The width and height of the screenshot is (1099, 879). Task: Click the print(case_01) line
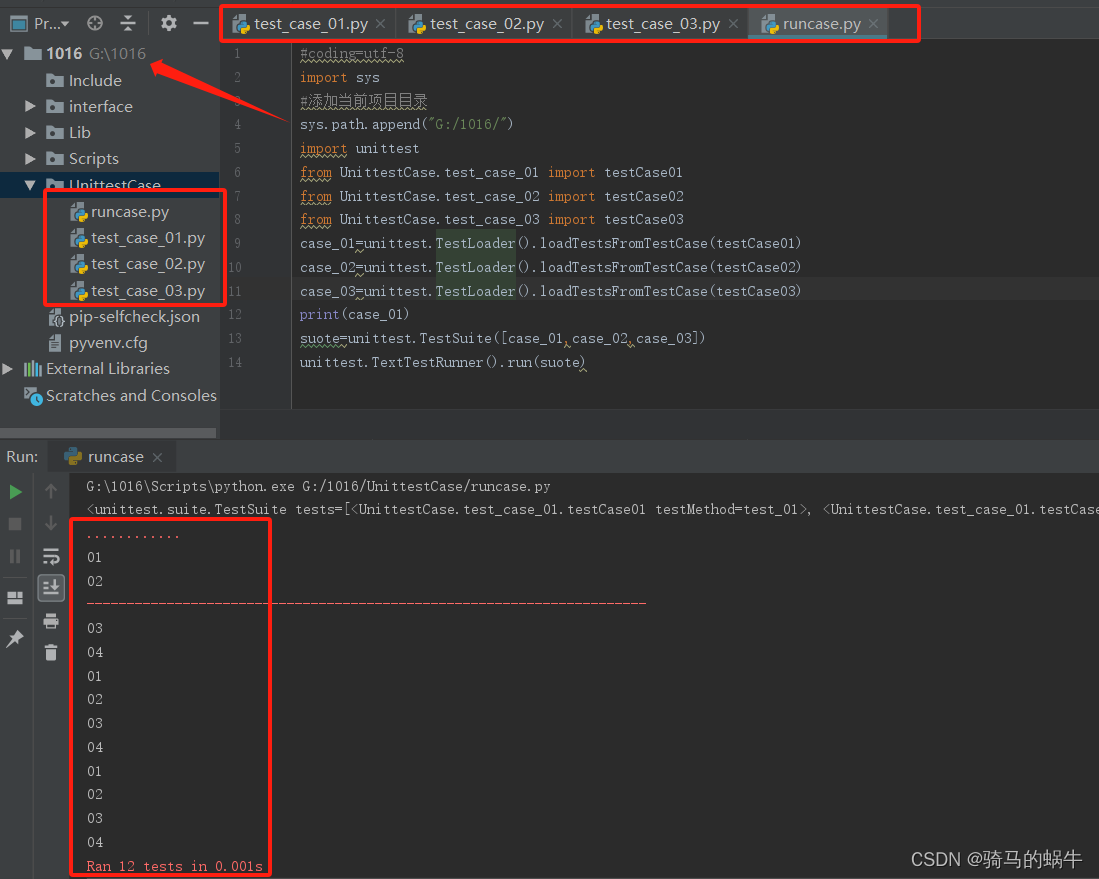tap(354, 315)
